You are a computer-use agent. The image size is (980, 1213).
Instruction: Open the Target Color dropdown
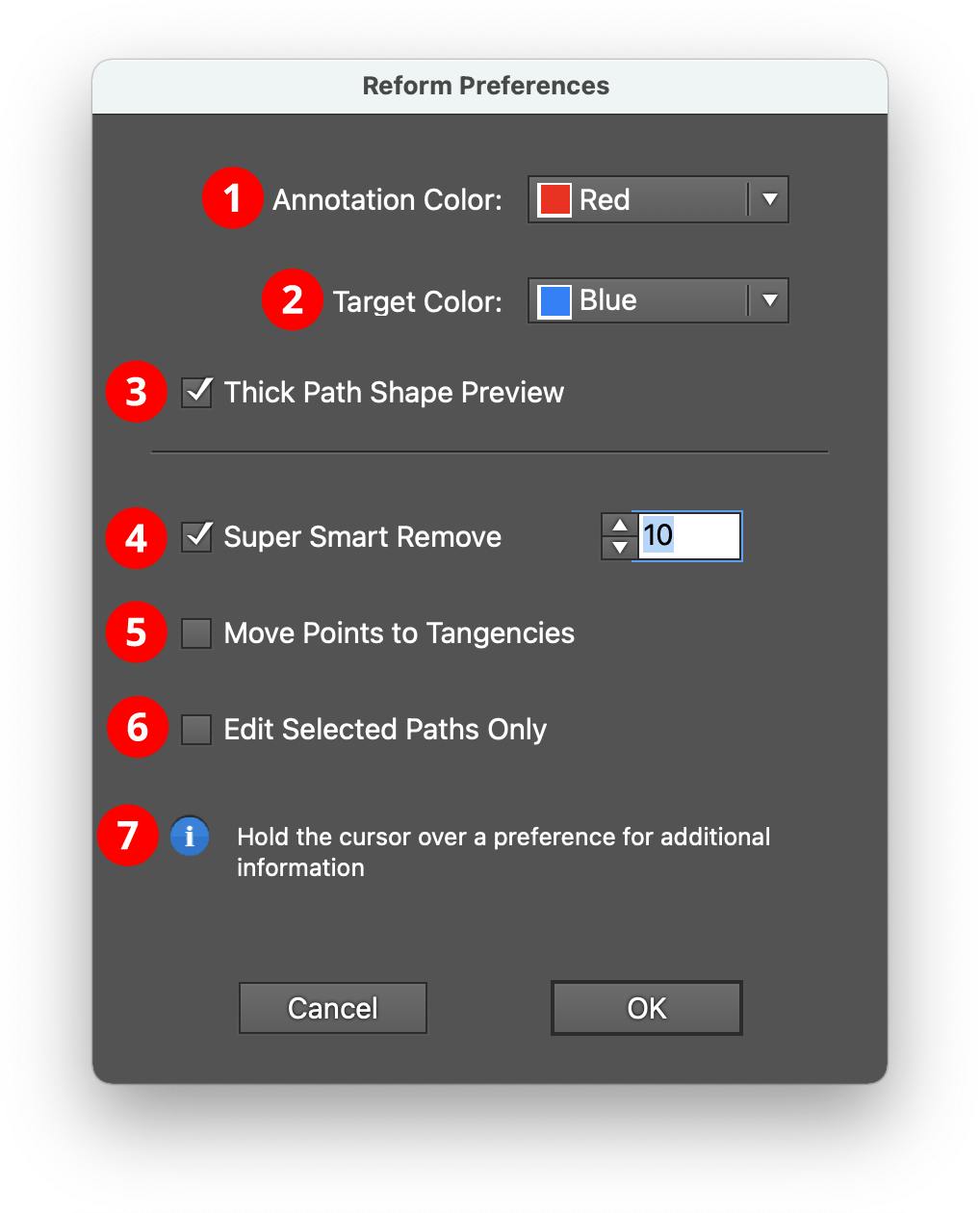coord(658,300)
